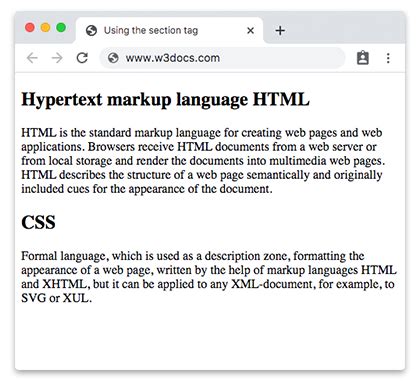This screenshot has height=381, width=420.
Task: Click the line starting 'HTML is the standard markup'
Action: [x=202, y=133]
